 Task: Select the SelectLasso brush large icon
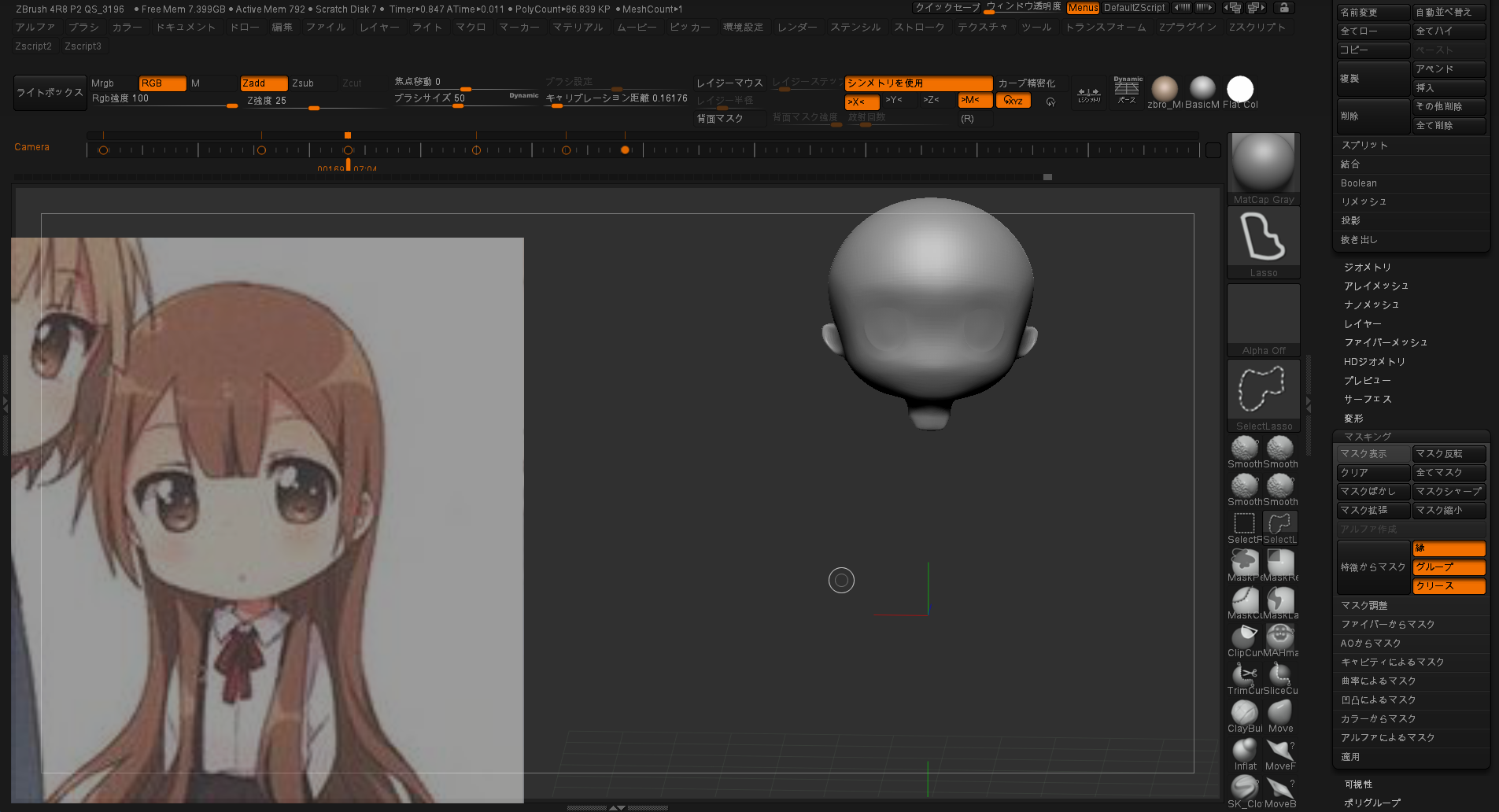coord(1263,390)
